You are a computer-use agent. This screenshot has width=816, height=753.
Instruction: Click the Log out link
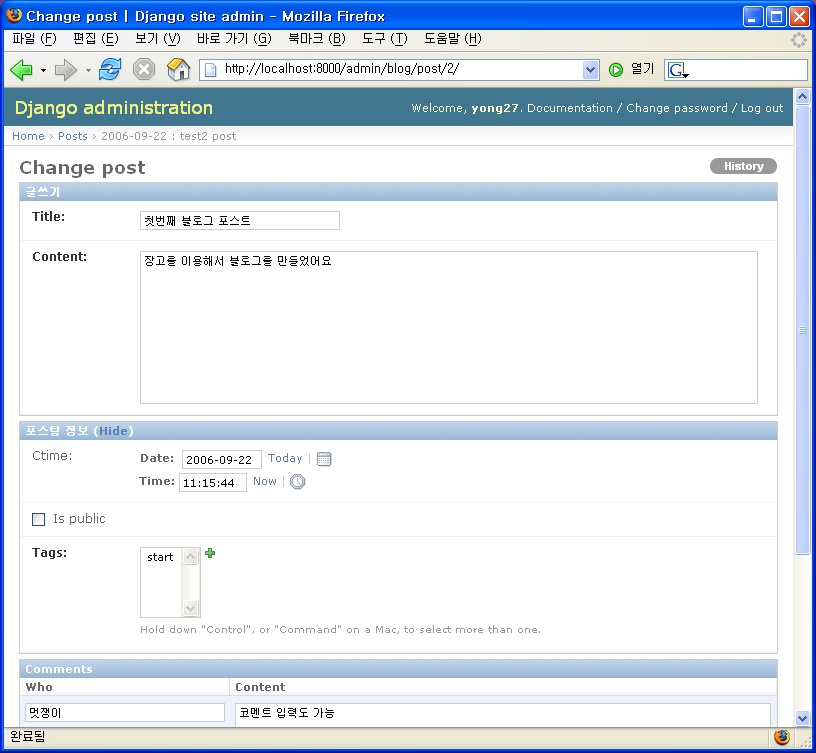(762, 108)
